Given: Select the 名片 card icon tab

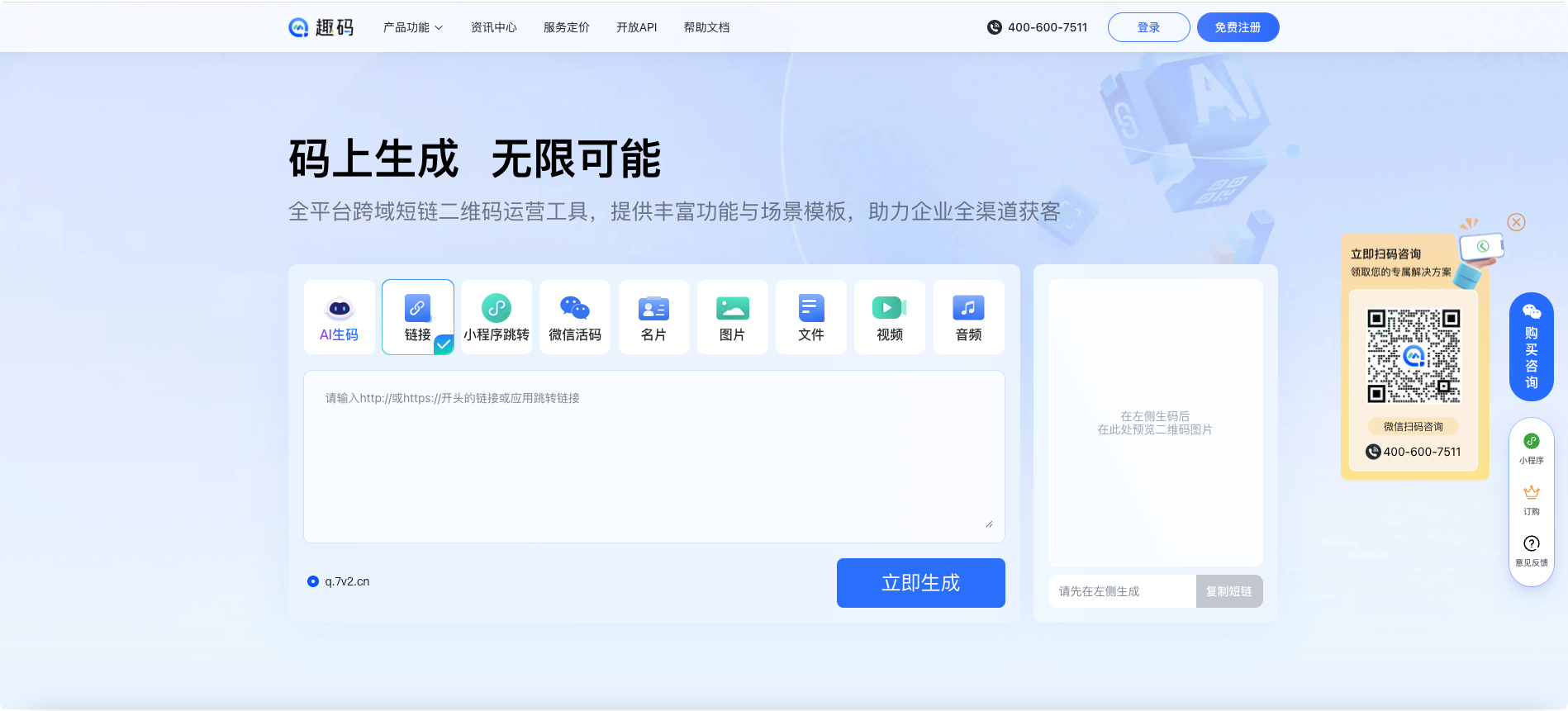Looking at the screenshot, I should 653,317.
